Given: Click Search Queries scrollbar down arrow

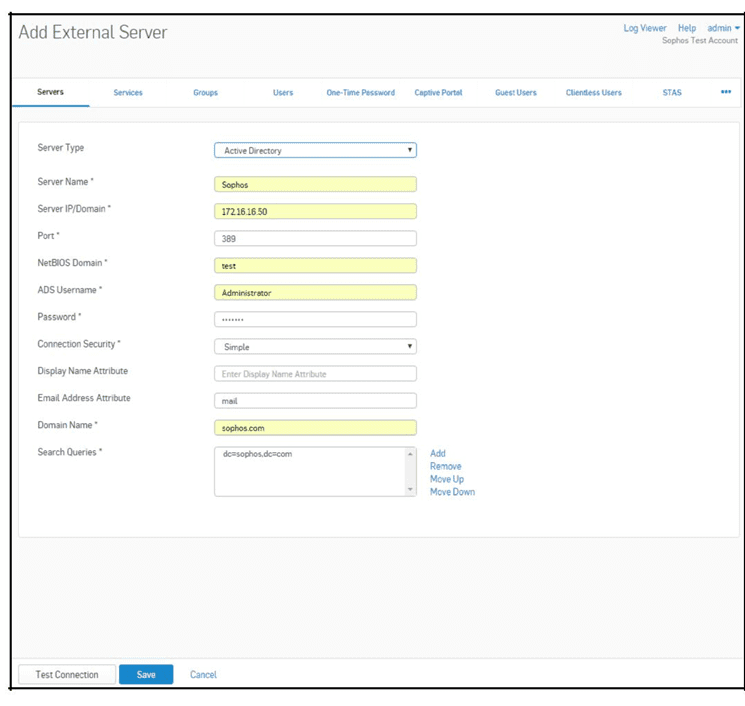Looking at the screenshot, I should (410, 489).
